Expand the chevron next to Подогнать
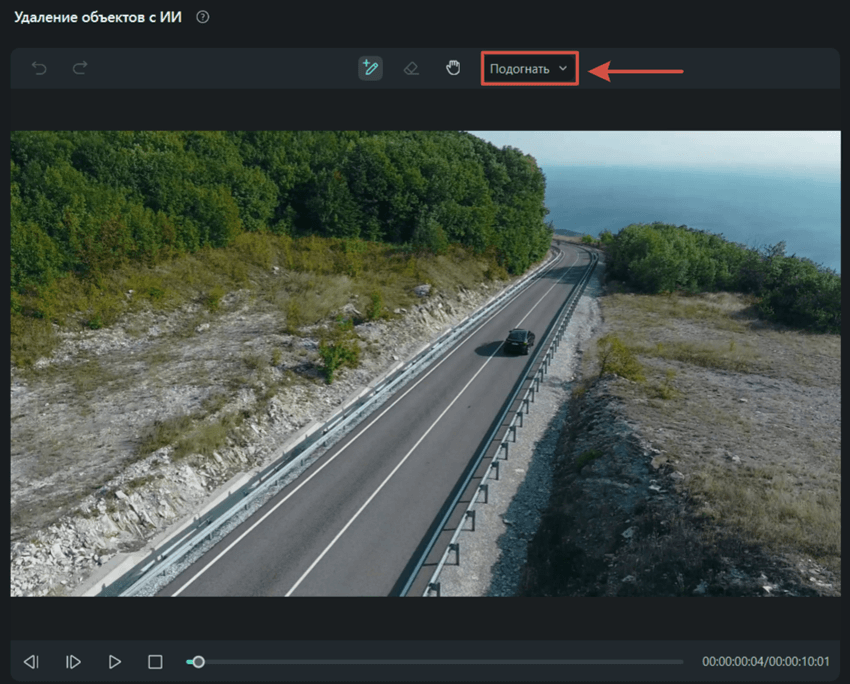 pos(563,69)
